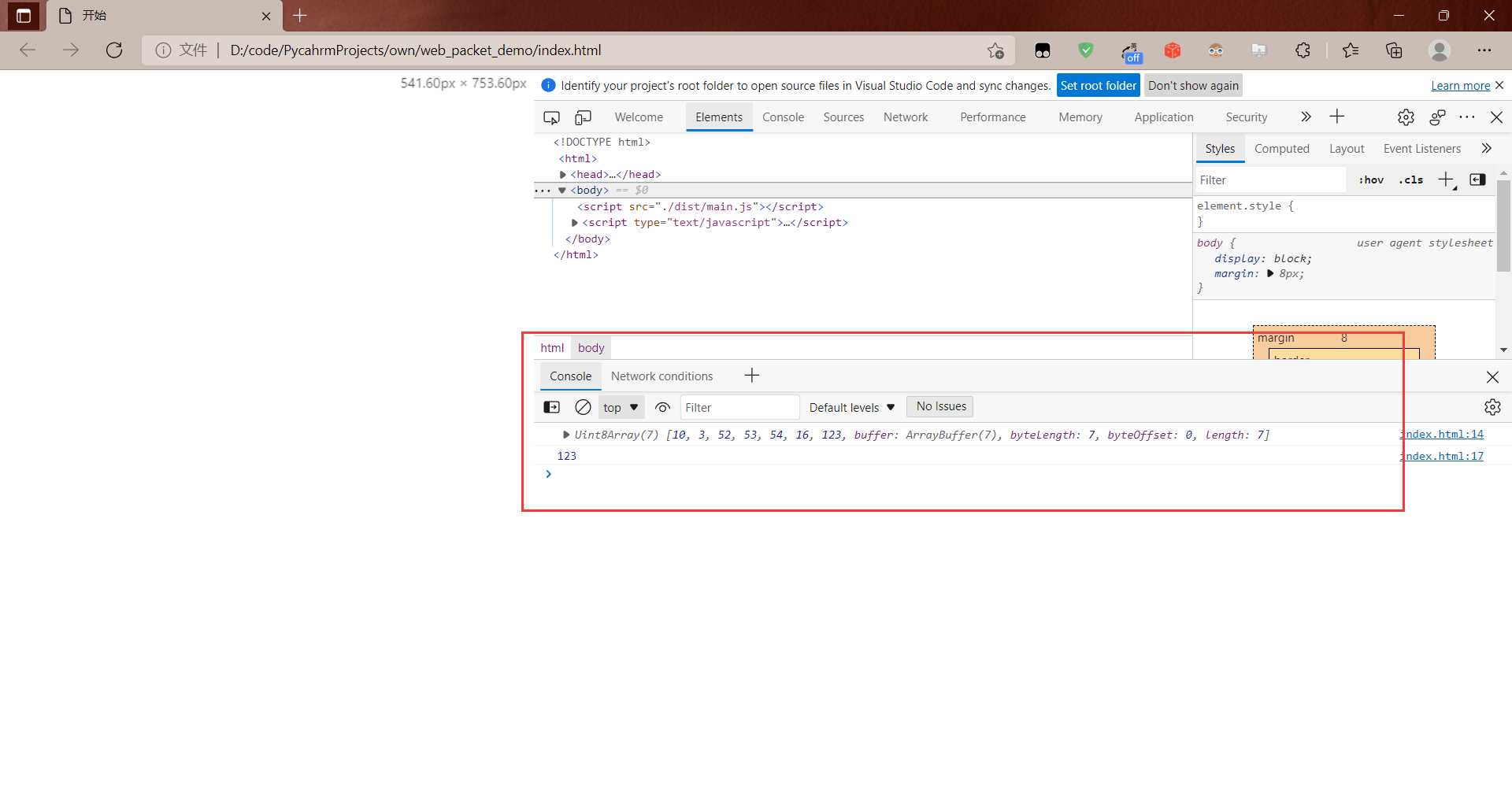The width and height of the screenshot is (1512, 811).
Task: Switch to Computed styles tab
Action: tap(1281, 149)
